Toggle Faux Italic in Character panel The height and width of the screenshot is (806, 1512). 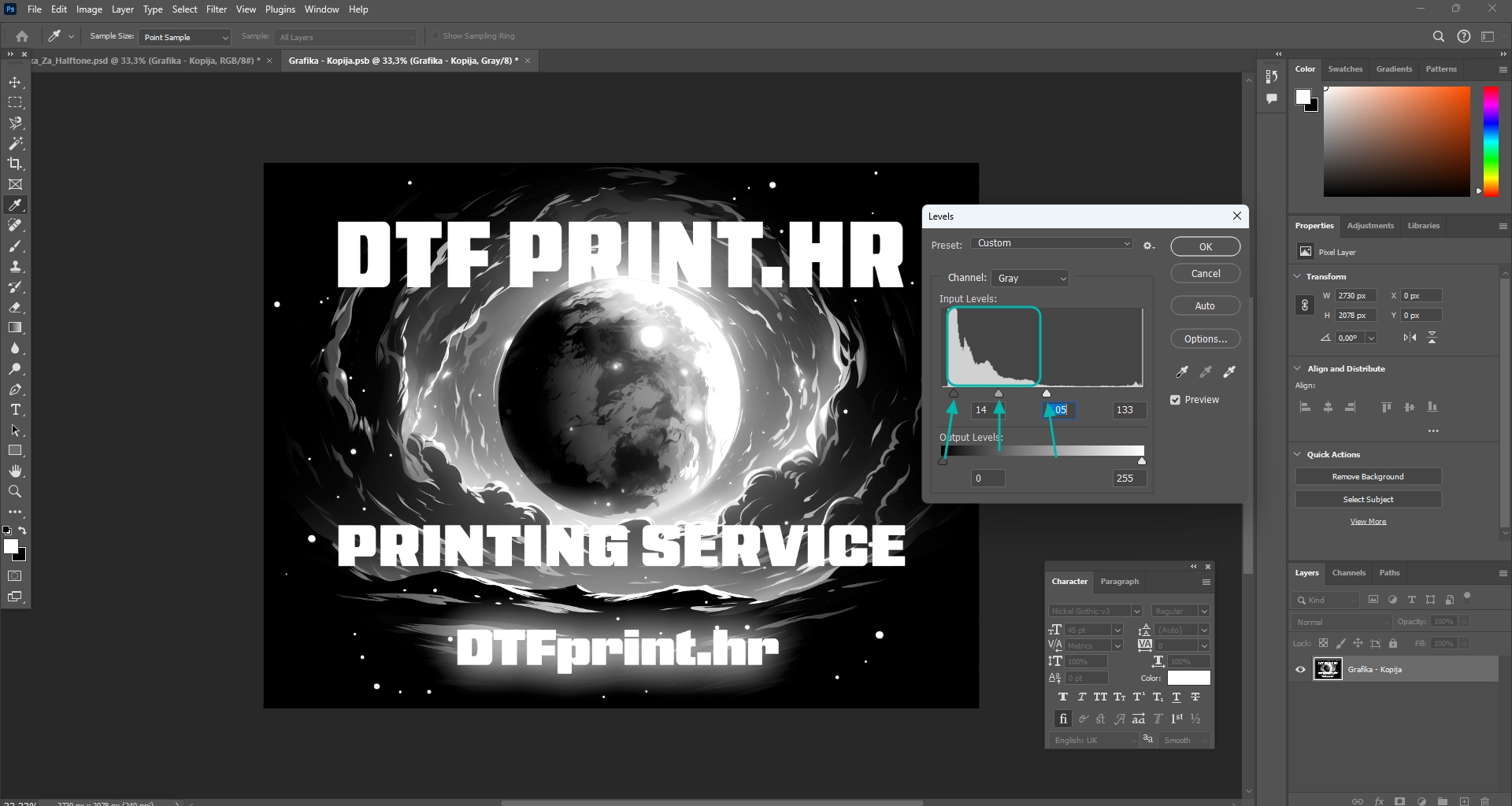[1082, 697]
